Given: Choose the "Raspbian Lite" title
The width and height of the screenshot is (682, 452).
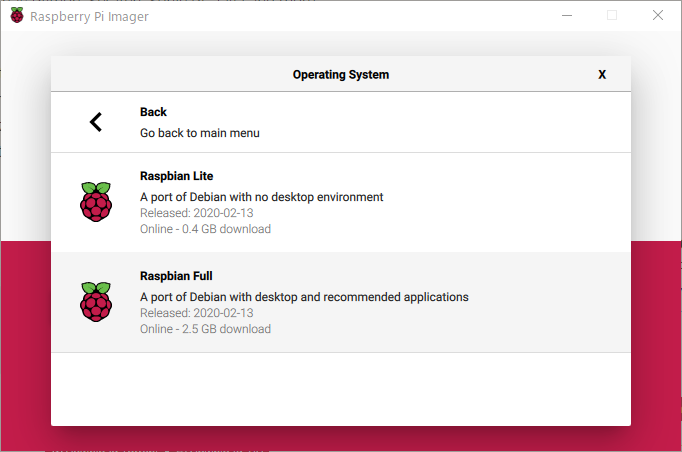Looking at the screenshot, I should pos(176,176).
